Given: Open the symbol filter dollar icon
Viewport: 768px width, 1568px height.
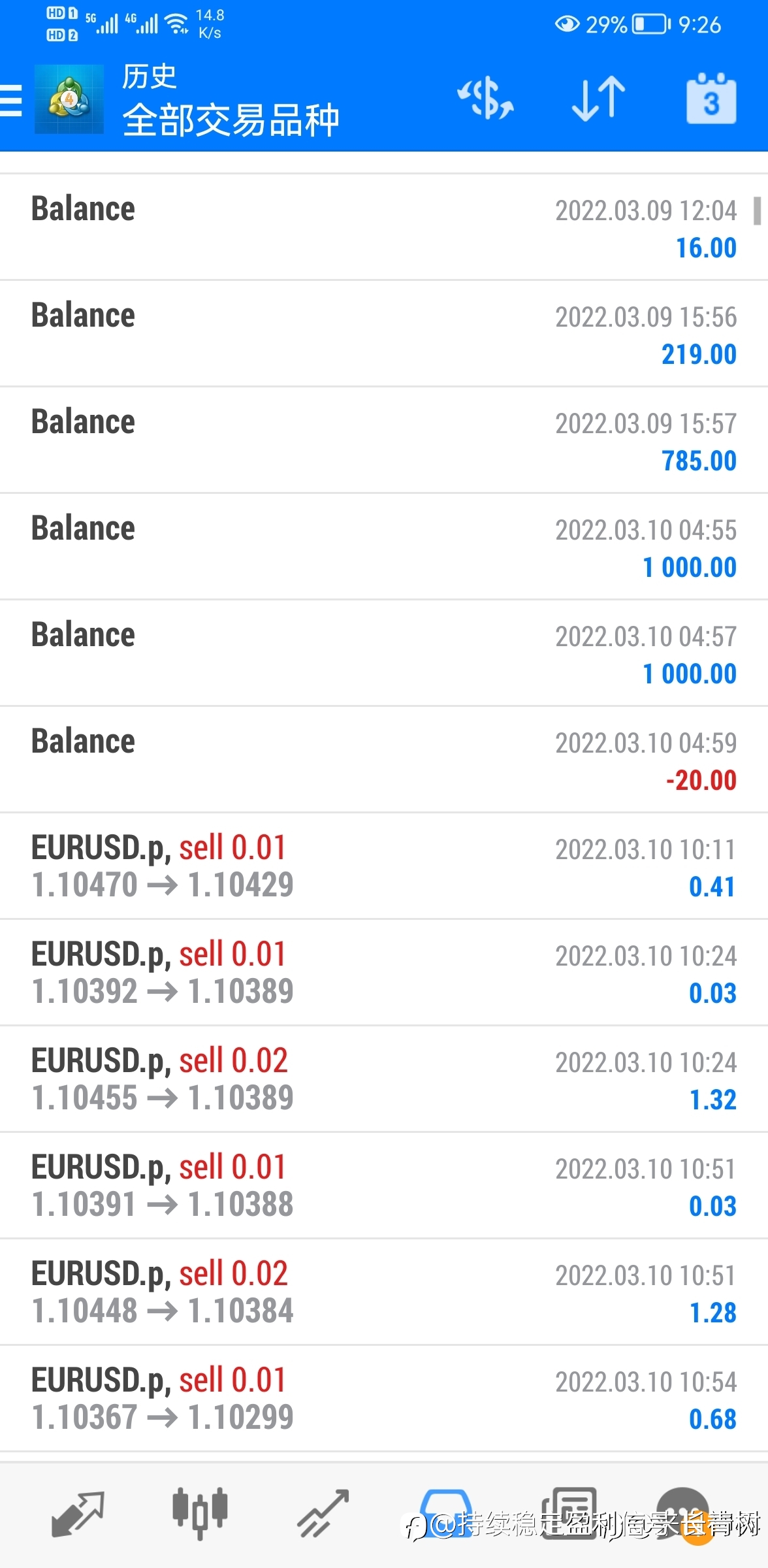Looking at the screenshot, I should (x=485, y=99).
